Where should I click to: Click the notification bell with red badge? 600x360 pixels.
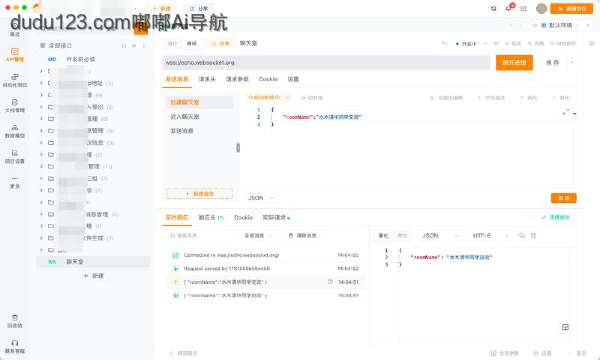click(509, 8)
